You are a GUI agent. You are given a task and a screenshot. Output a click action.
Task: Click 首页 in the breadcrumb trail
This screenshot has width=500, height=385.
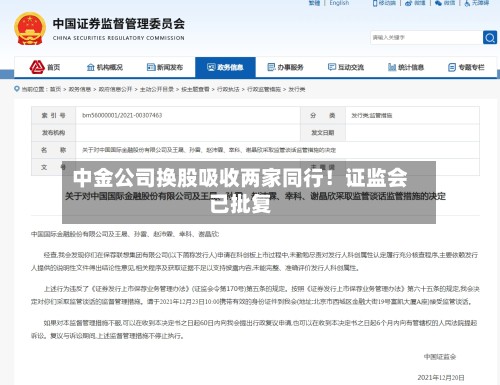[x=55, y=89]
